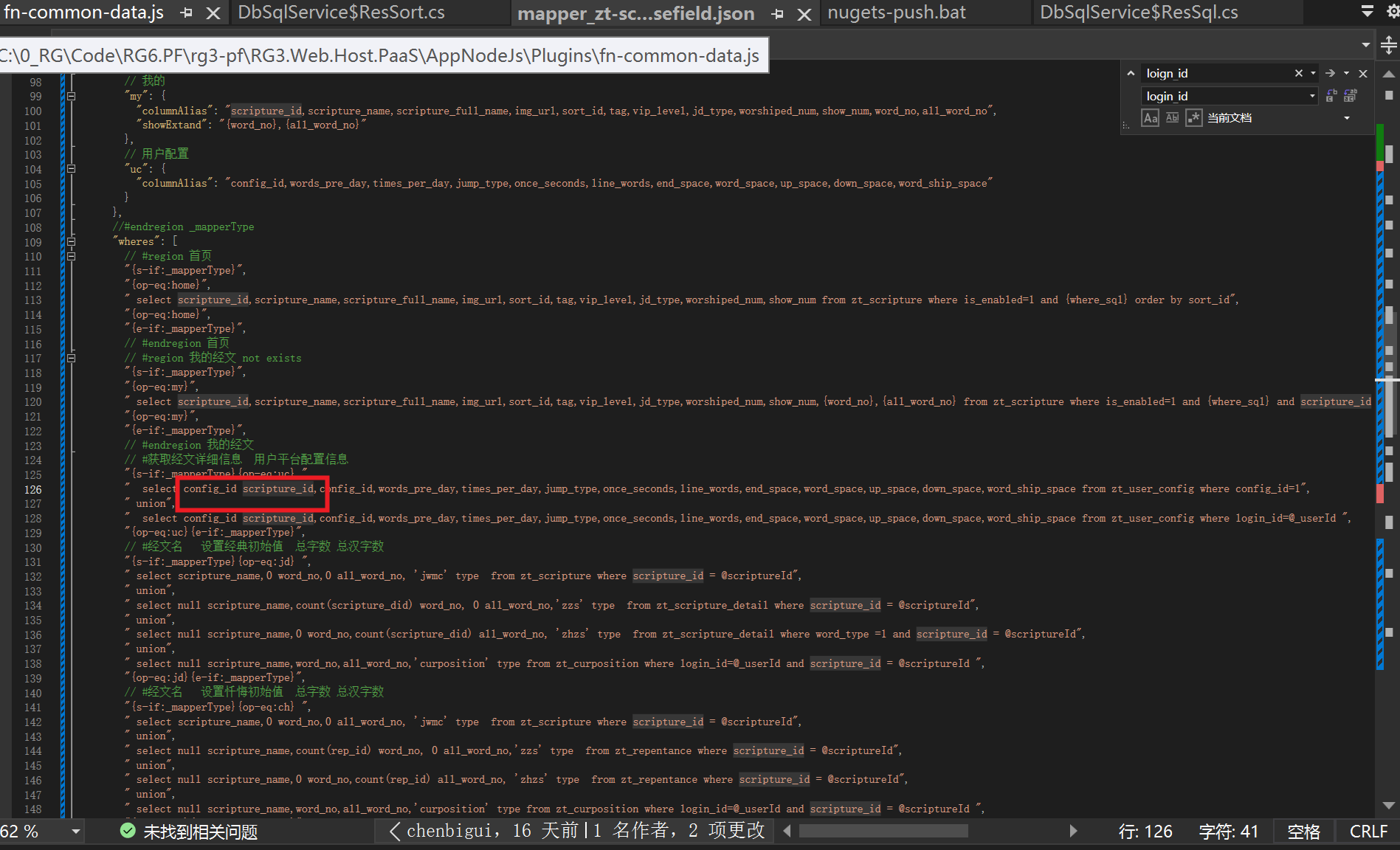Click the 空格 indentation indicator
This screenshot has height=850, width=1400.
[1303, 832]
